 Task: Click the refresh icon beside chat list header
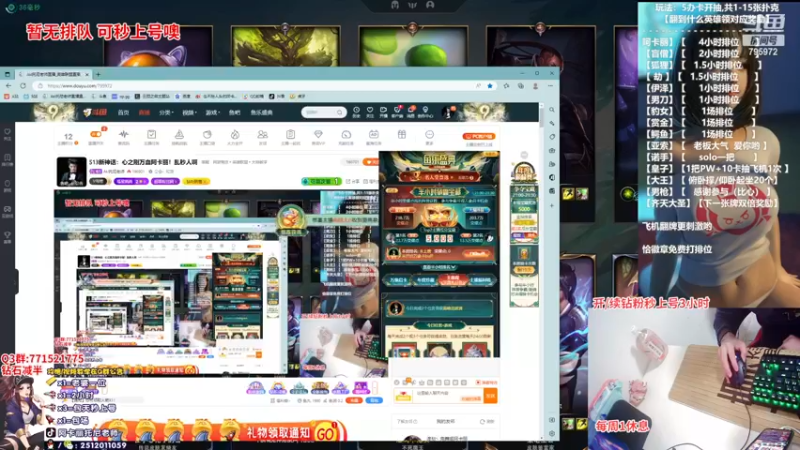(482, 421)
